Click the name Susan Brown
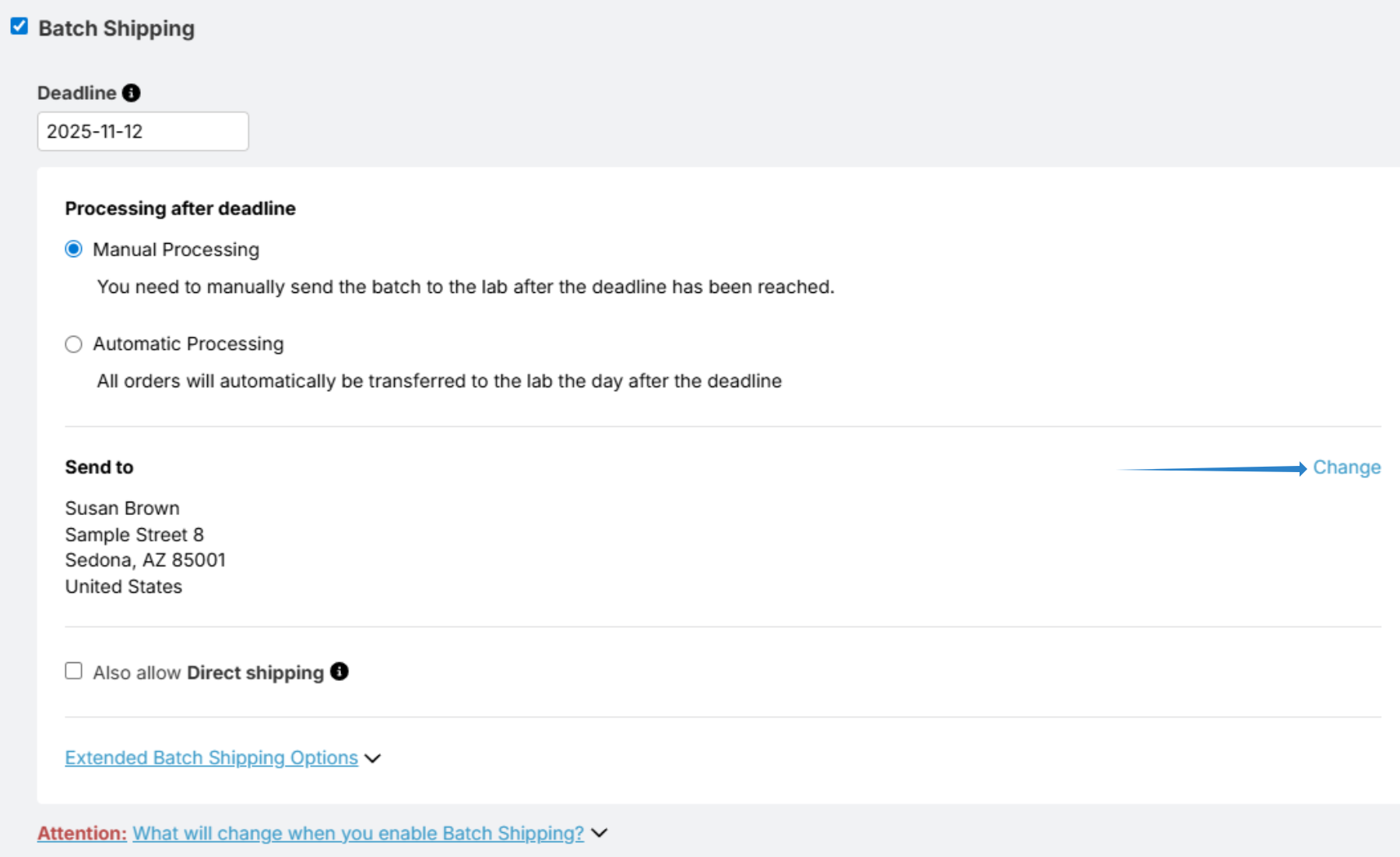The image size is (1400, 857). (x=122, y=508)
